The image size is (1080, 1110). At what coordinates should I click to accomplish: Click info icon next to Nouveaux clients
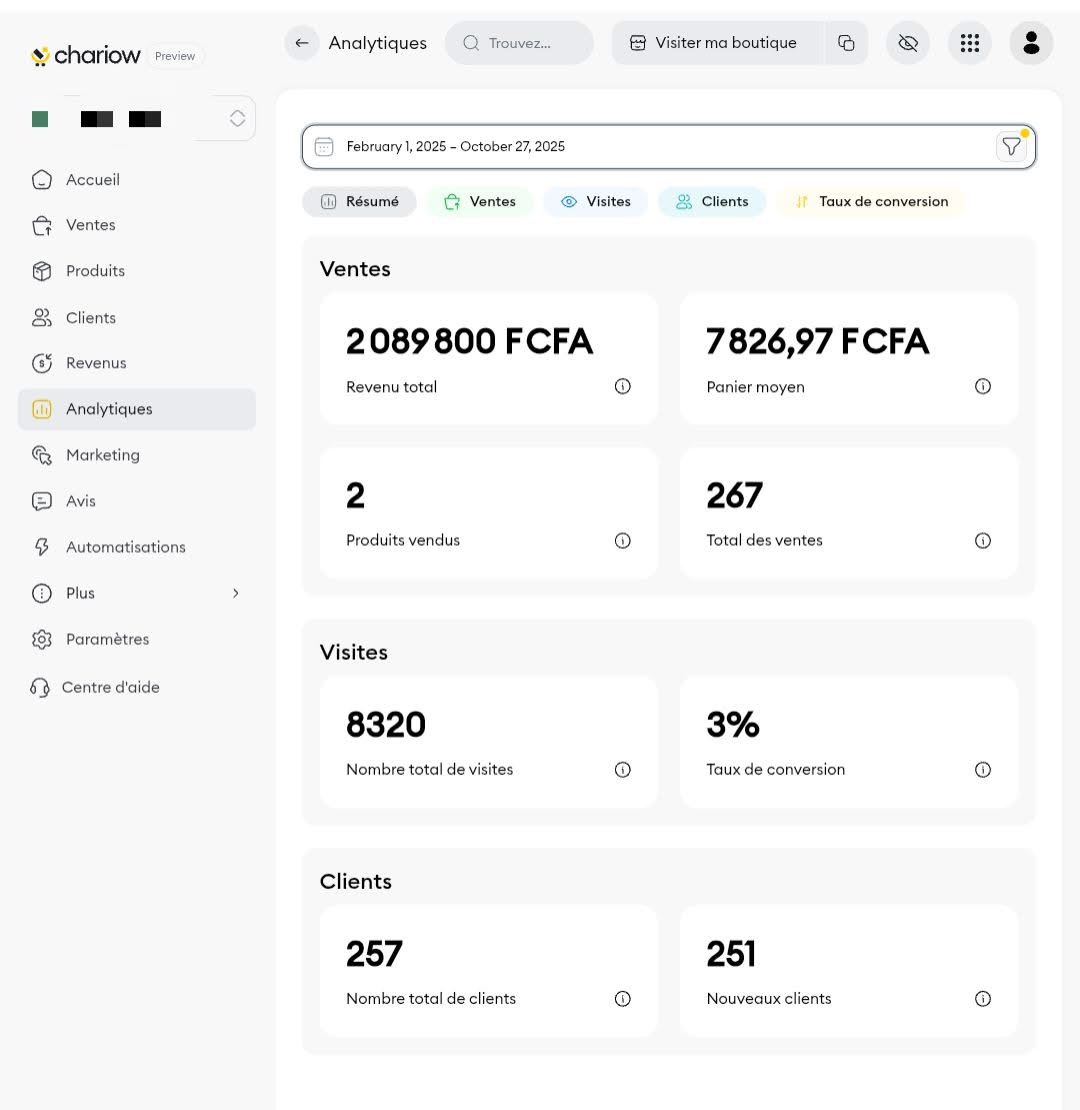point(983,998)
